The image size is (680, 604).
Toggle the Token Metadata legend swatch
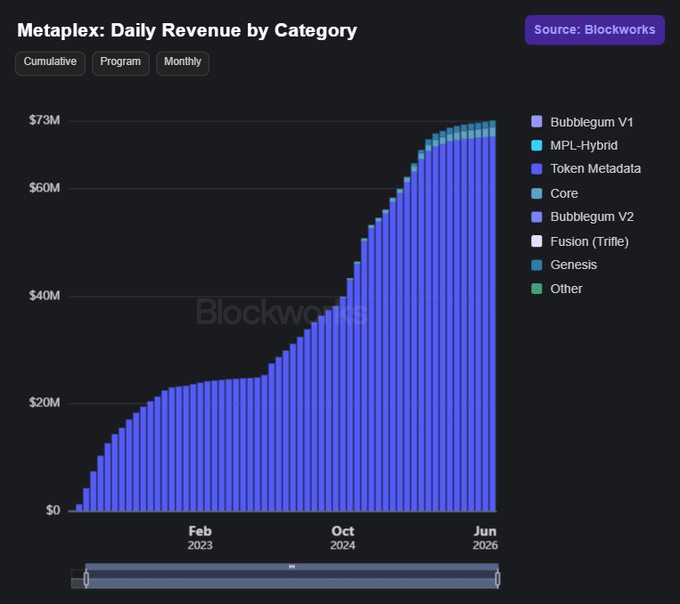(536, 169)
